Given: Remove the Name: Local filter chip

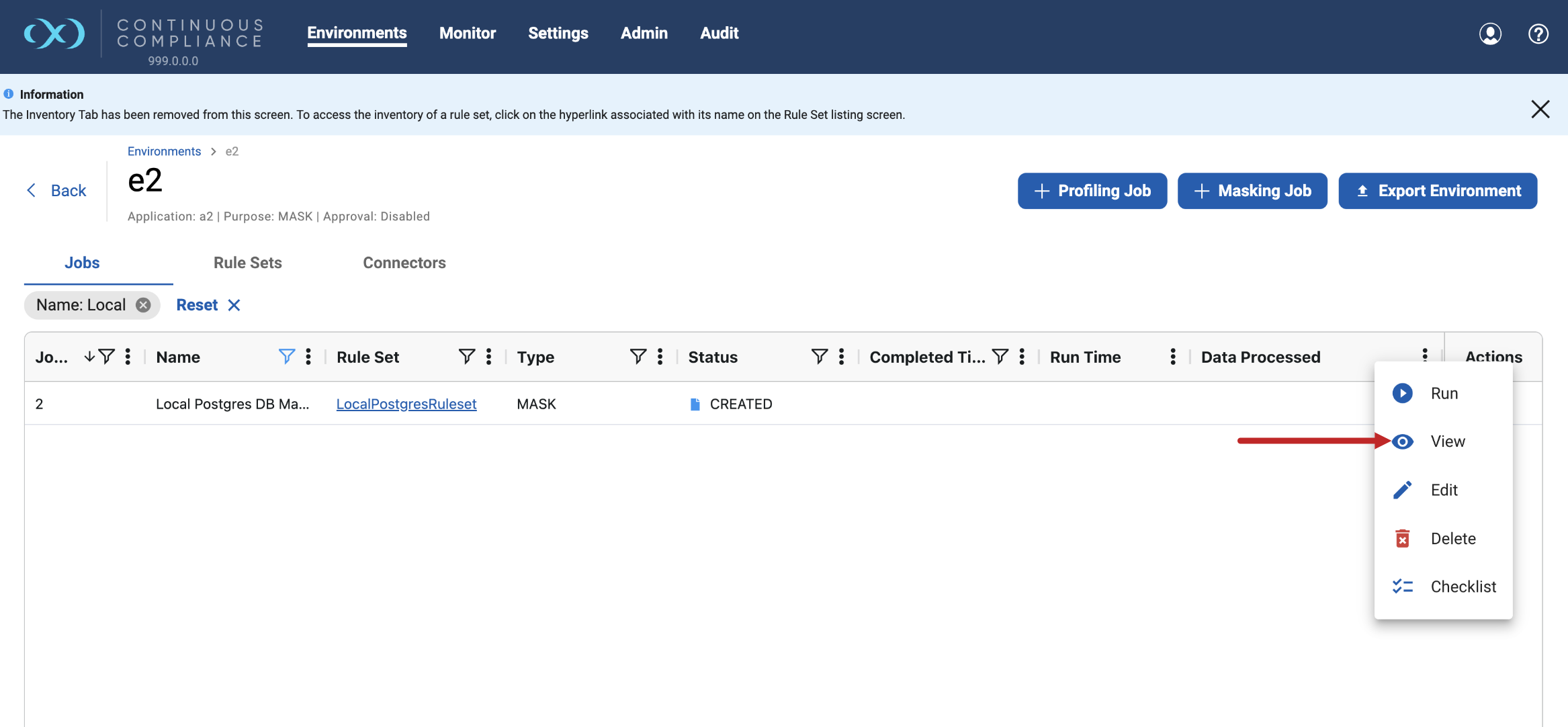Looking at the screenshot, I should point(143,305).
